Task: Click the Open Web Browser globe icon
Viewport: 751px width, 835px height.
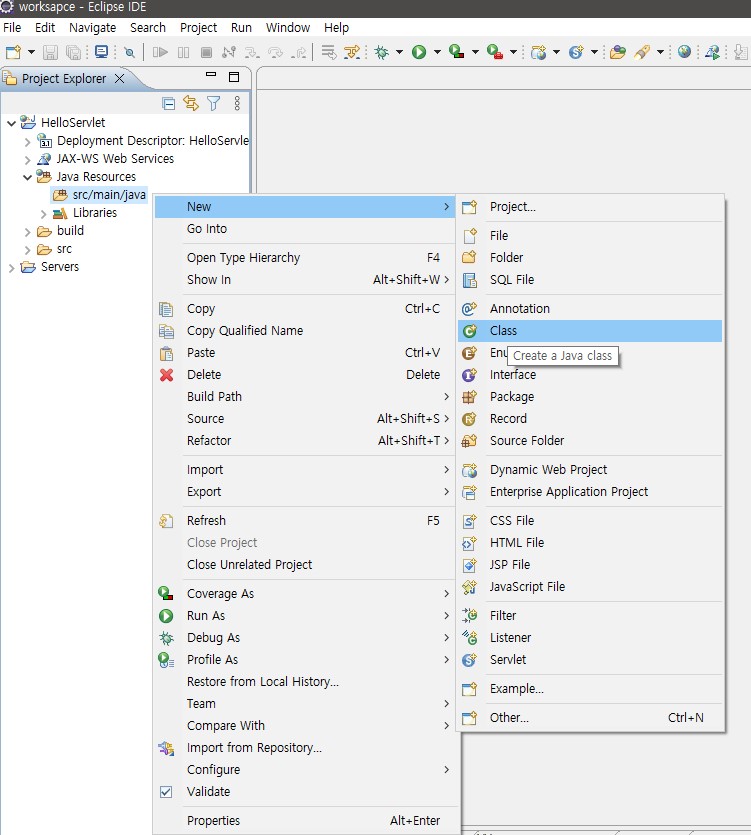Action: coord(684,51)
